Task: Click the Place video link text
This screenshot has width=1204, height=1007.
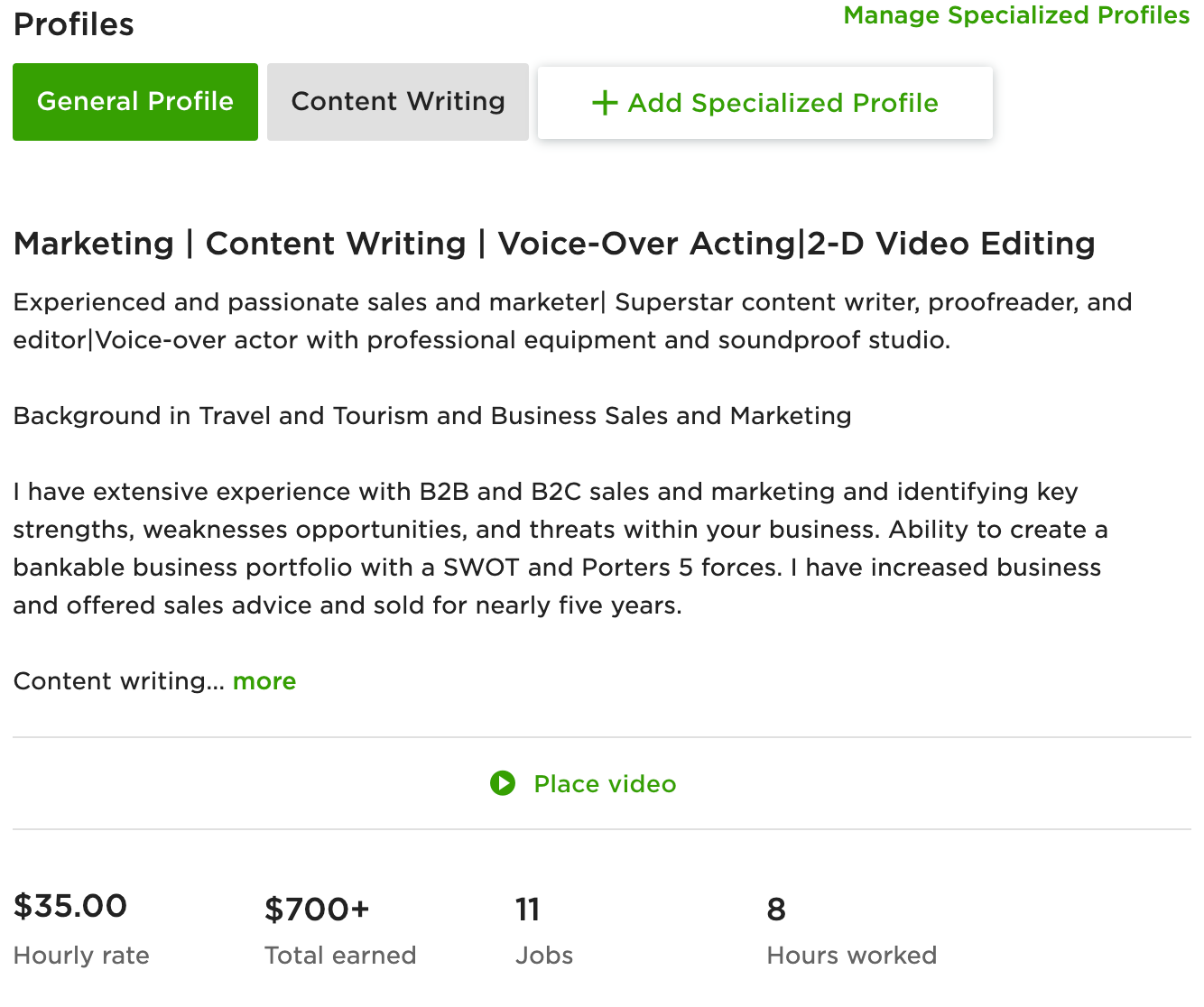Action: tap(605, 784)
